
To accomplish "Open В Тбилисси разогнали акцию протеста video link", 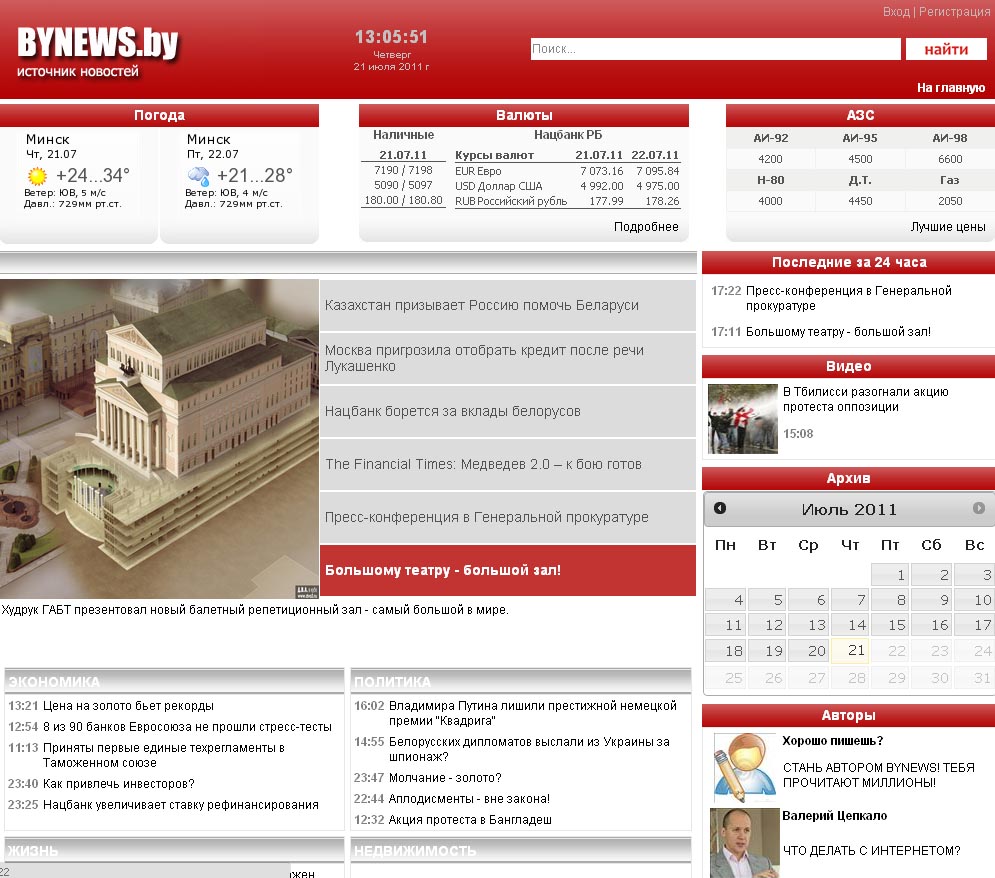I will click(866, 399).
